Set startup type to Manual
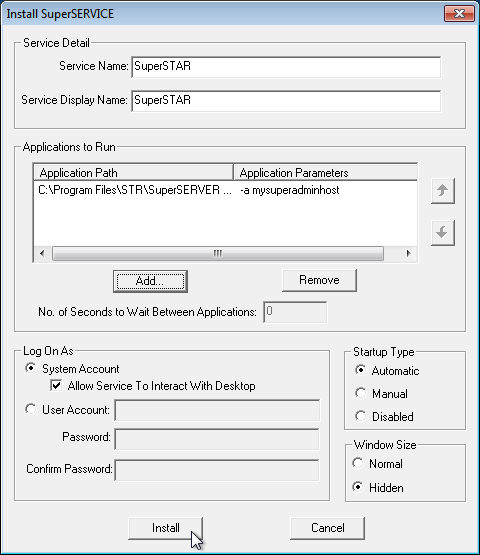The height and width of the screenshot is (555, 480). click(x=360, y=393)
